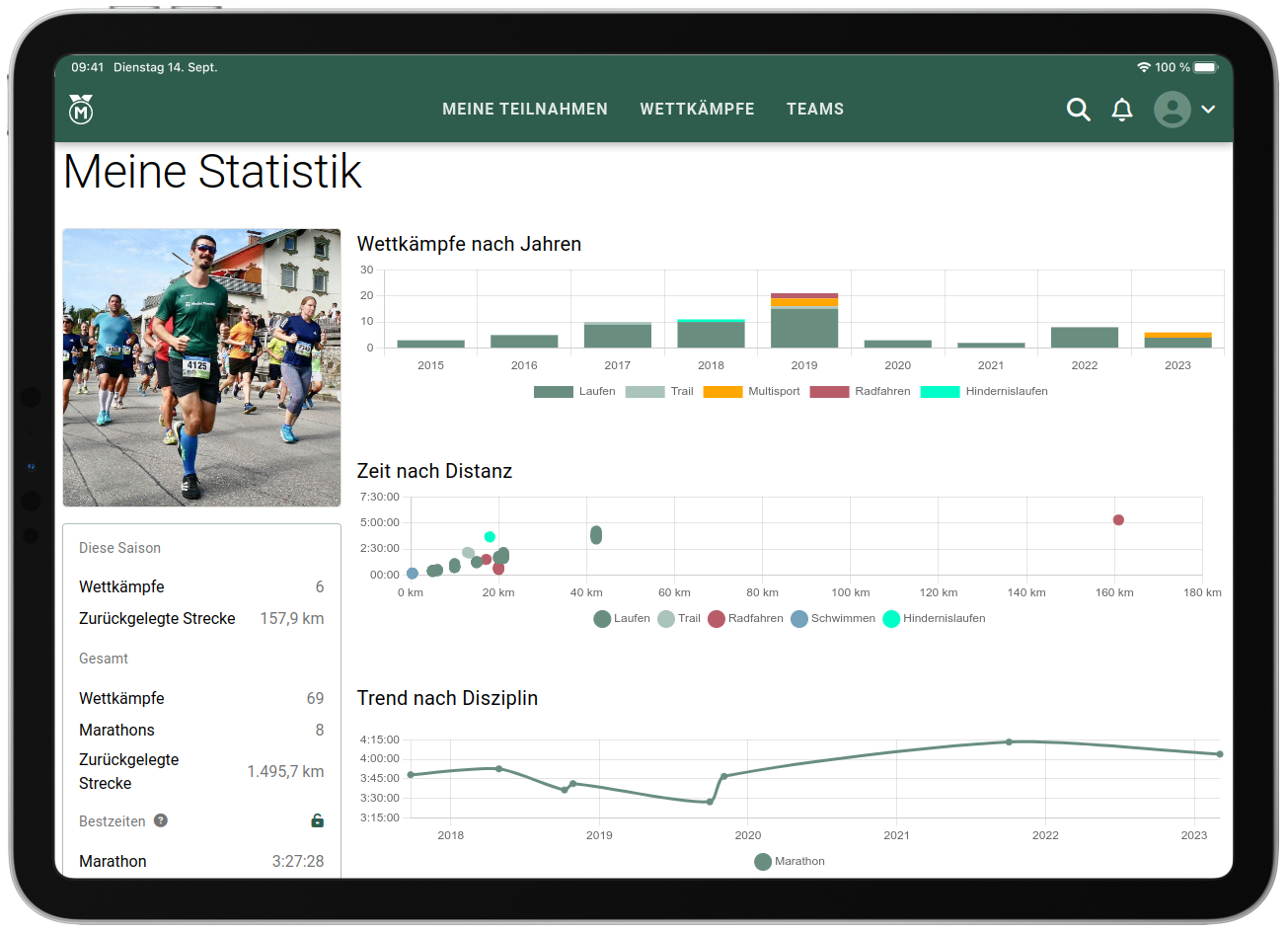
Task: Click the medal logo home icon
Action: pyautogui.click(x=81, y=110)
